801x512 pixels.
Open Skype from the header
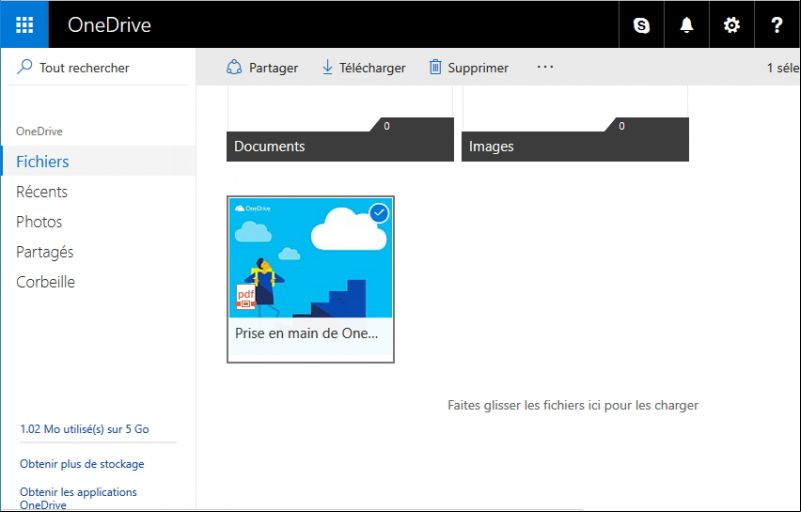[642, 25]
